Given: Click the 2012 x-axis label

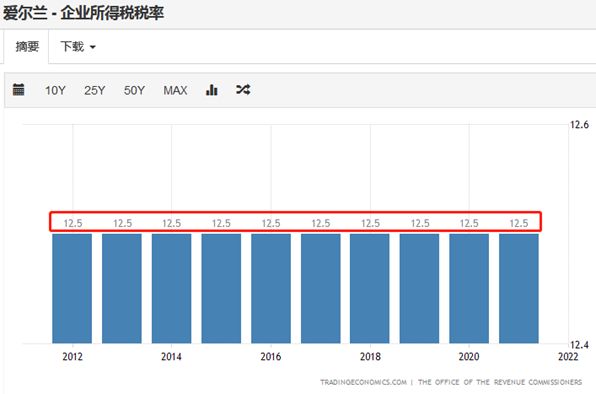Looking at the screenshot, I should [72, 356].
